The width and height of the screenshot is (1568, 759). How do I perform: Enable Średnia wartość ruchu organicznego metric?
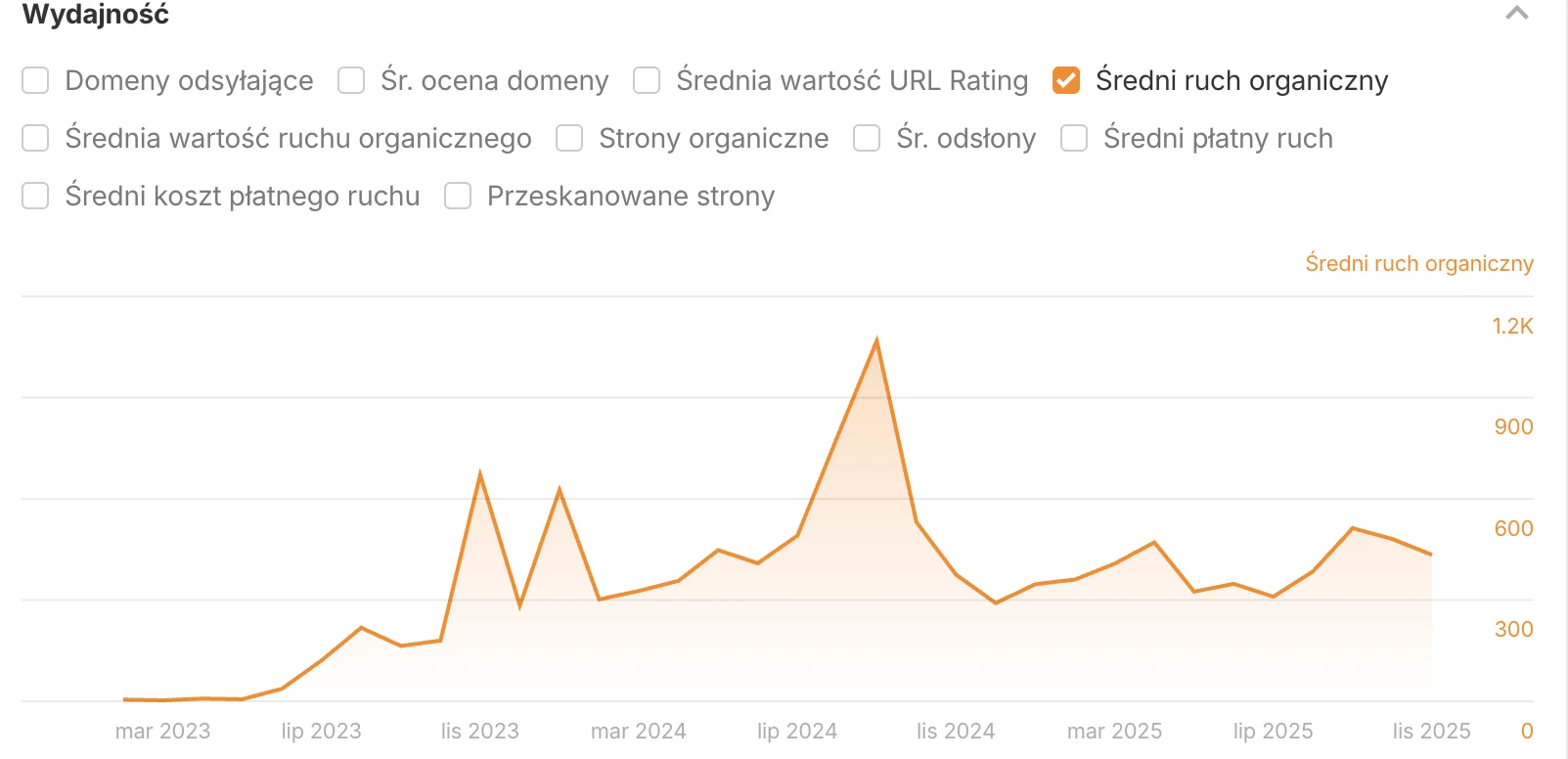(35, 138)
